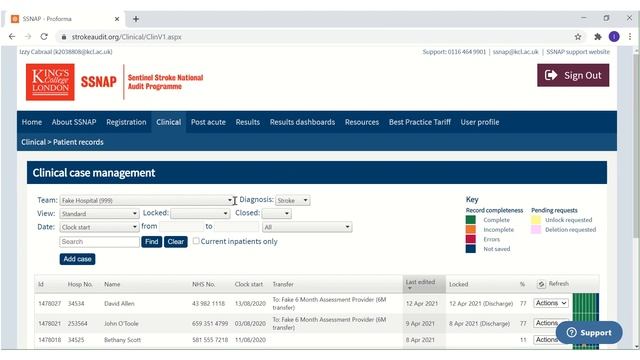Image resolution: width=640 pixels, height=360 pixels.
Task: Sort by the Clock start column header
Action: (249, 284)
